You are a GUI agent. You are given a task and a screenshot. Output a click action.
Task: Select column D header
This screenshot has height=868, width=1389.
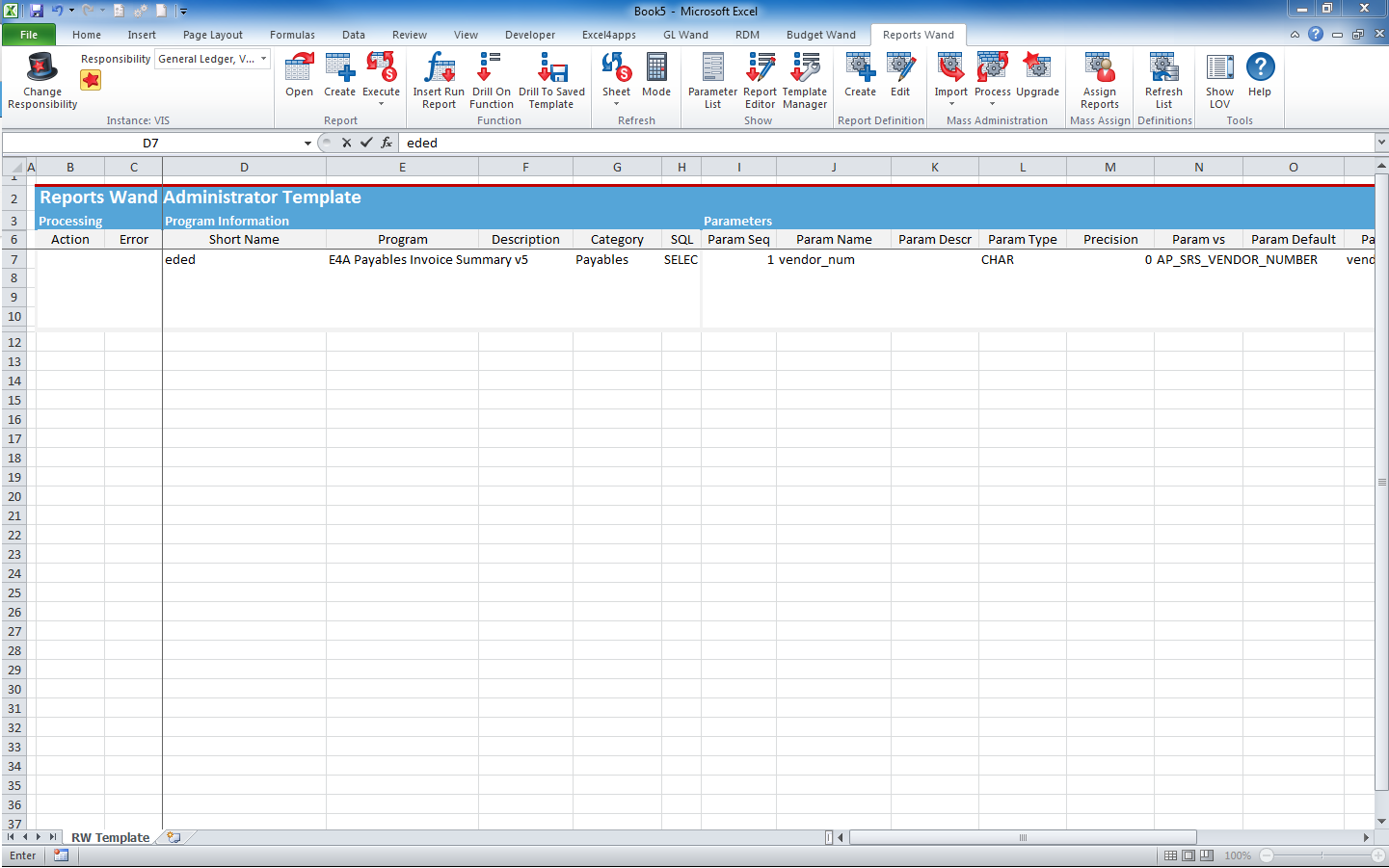[x=244, y=168]
